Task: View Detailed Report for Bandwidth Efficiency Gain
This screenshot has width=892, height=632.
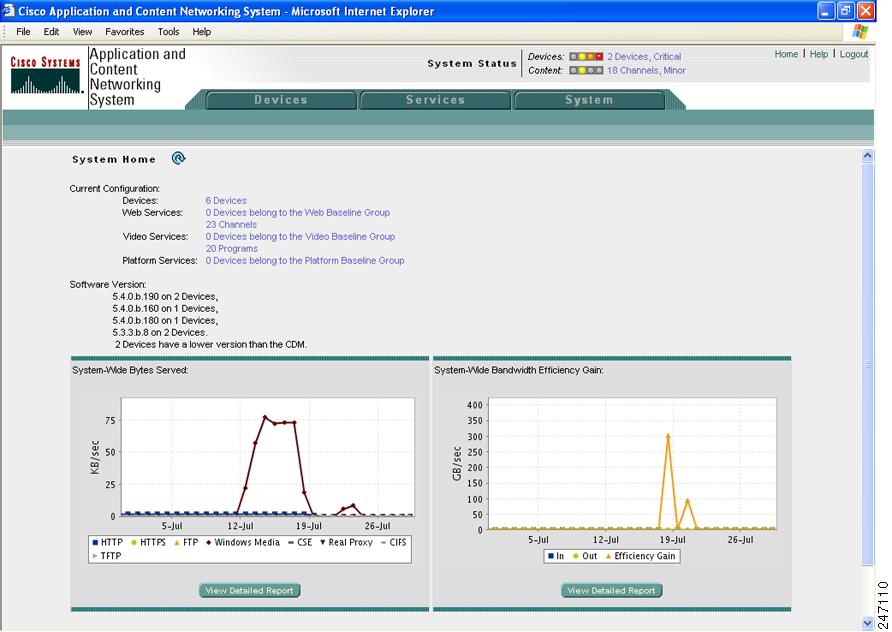Action: (x=611, y=590)
